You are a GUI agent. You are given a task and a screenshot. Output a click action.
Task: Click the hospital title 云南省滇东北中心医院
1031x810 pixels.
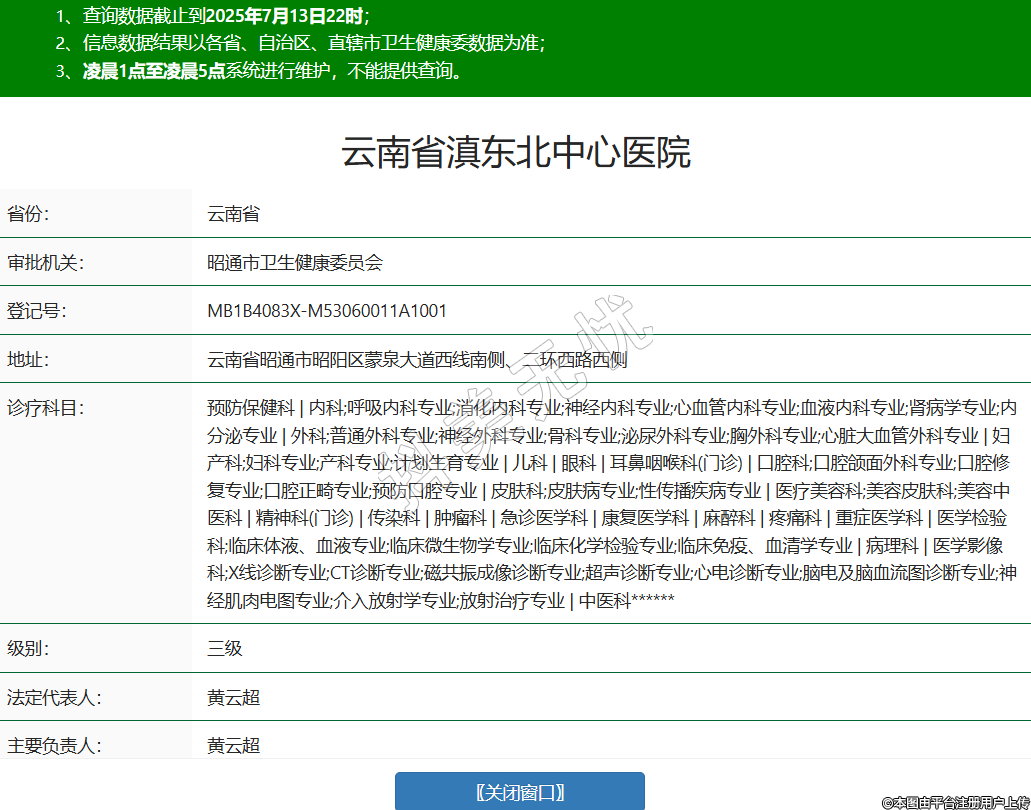515,153
